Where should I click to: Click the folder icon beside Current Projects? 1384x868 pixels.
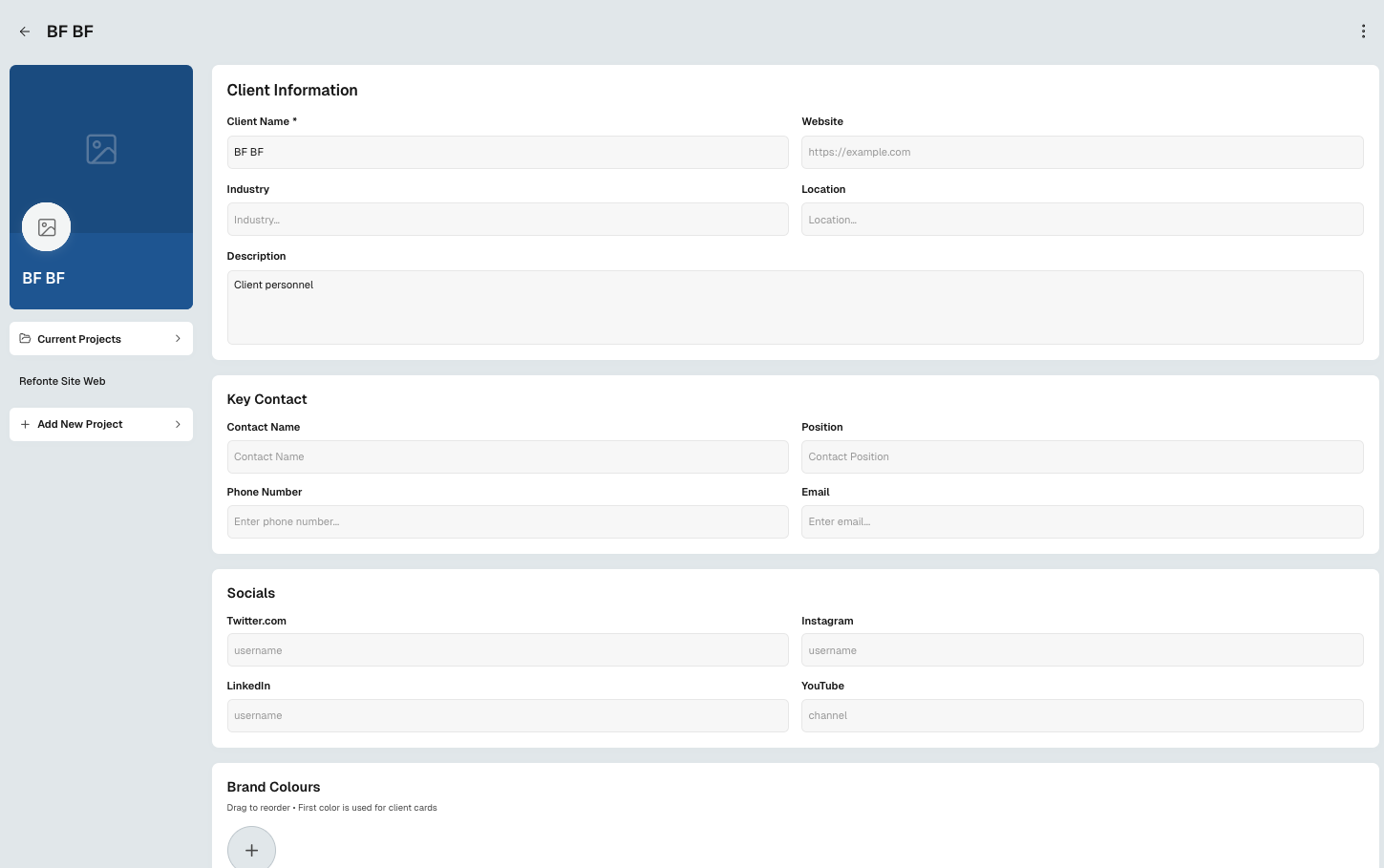[x=26, y=339]
